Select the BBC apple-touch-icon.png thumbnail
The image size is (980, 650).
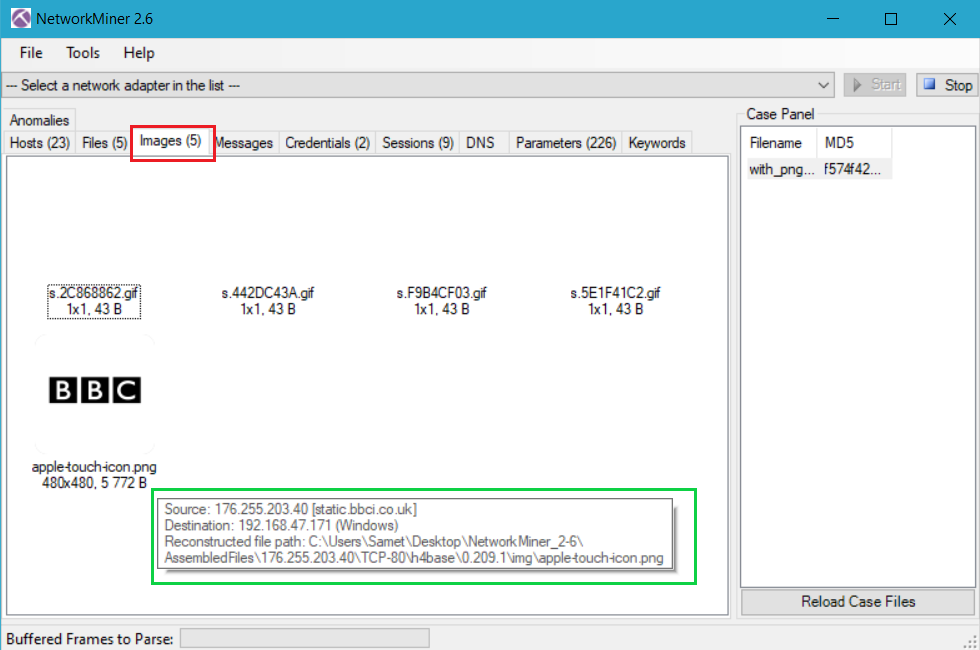pyautogui.click(x=95, y=391)
